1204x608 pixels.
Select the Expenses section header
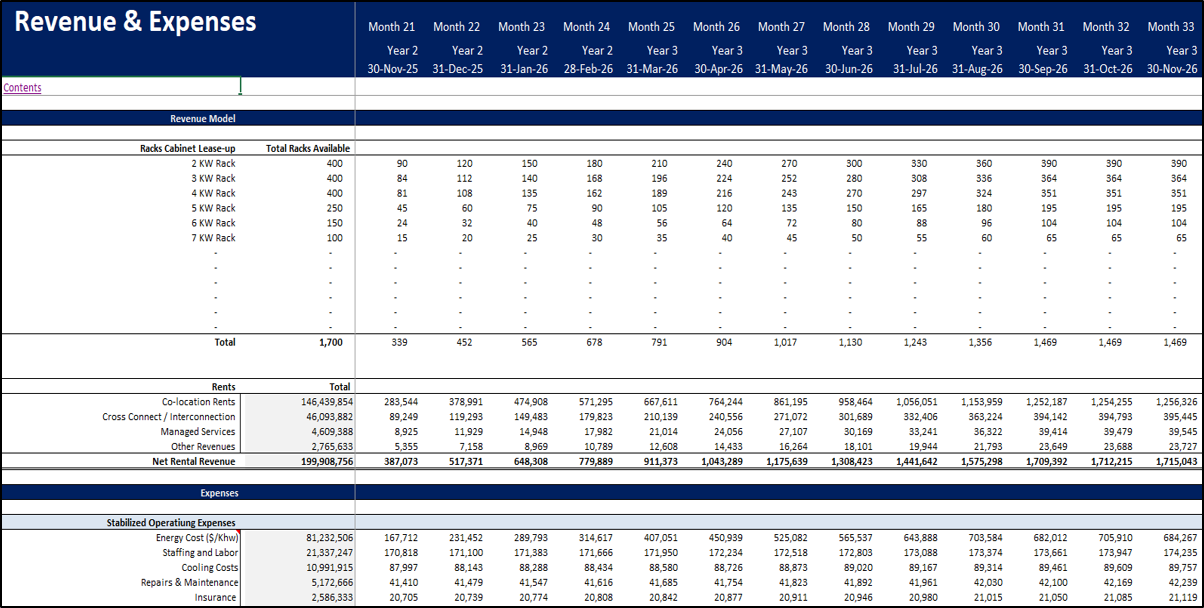pos(218,493)
